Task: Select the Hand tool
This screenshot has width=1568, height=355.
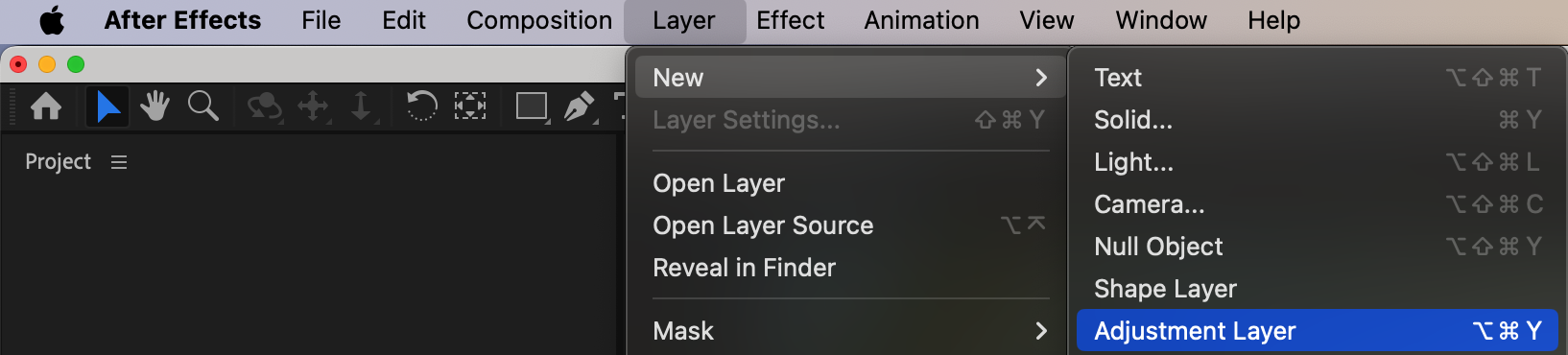Action: pyautogui.click(x=154, y=106)
